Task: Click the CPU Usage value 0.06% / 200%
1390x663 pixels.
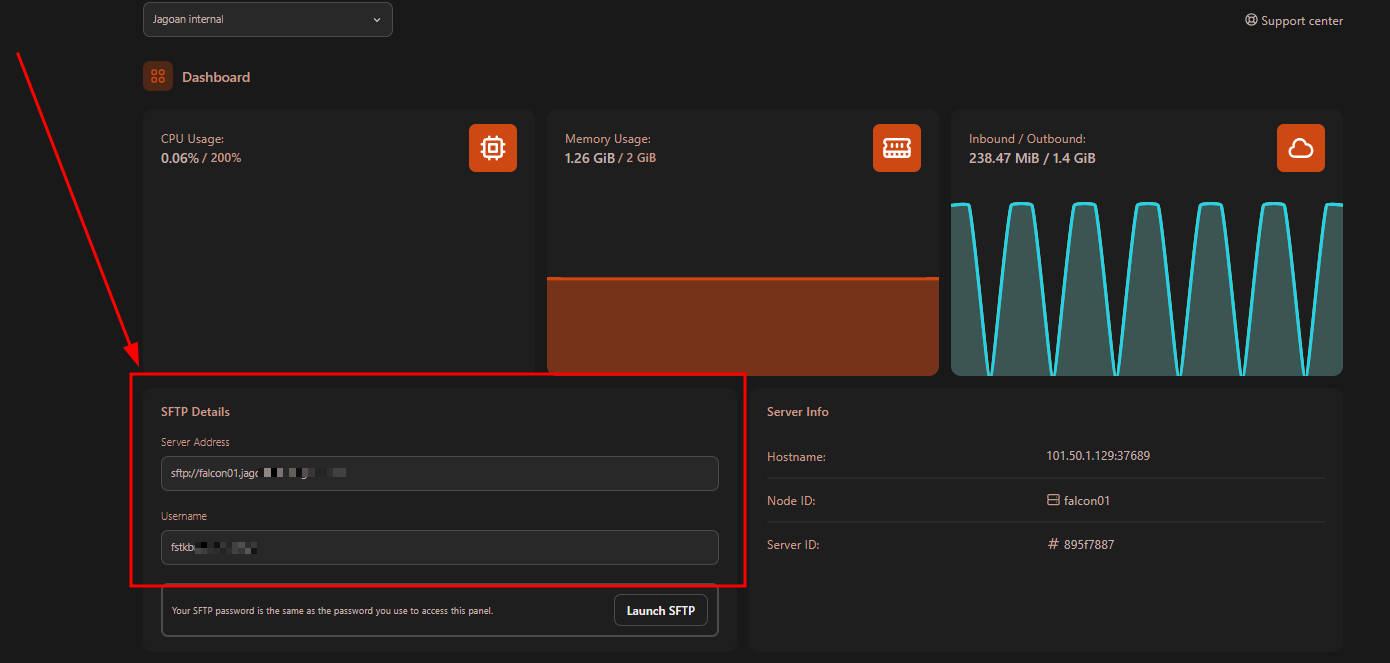Action: click(x=201, y=158)
